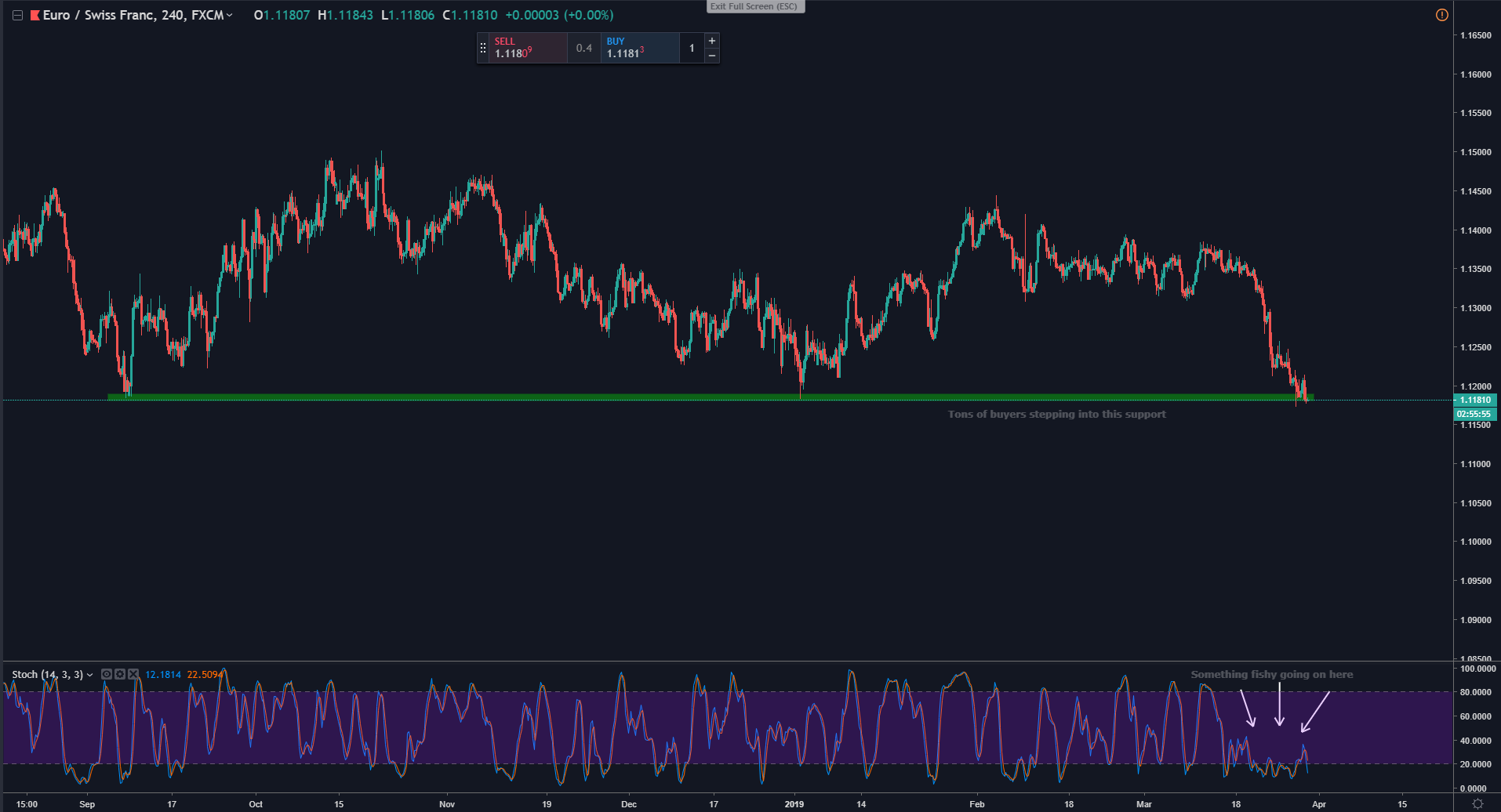Click the FXCM broker flag icon

35,16
